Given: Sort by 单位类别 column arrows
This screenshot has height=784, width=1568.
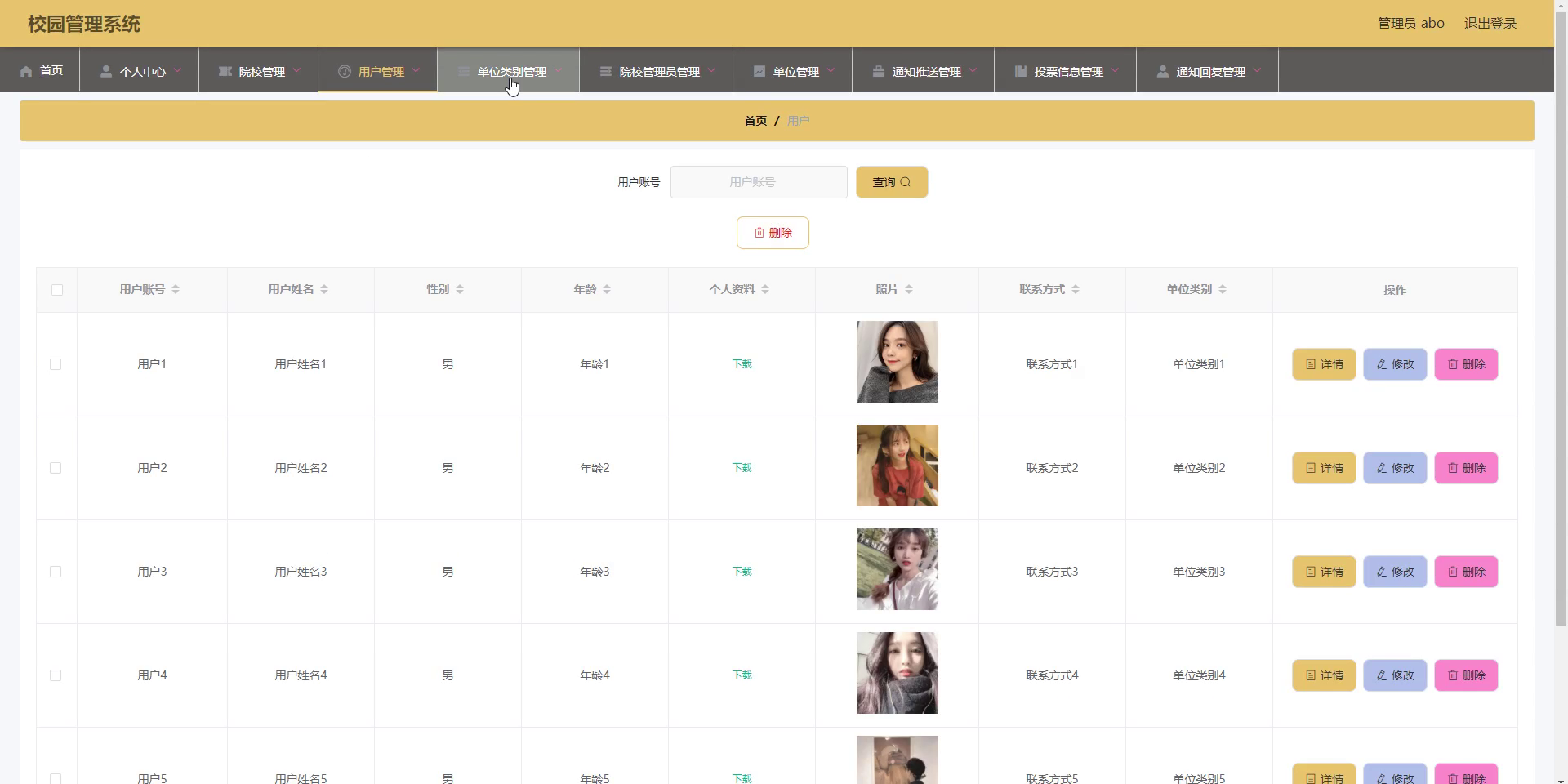Looking at the screenshot, I should pos(1223,289).
